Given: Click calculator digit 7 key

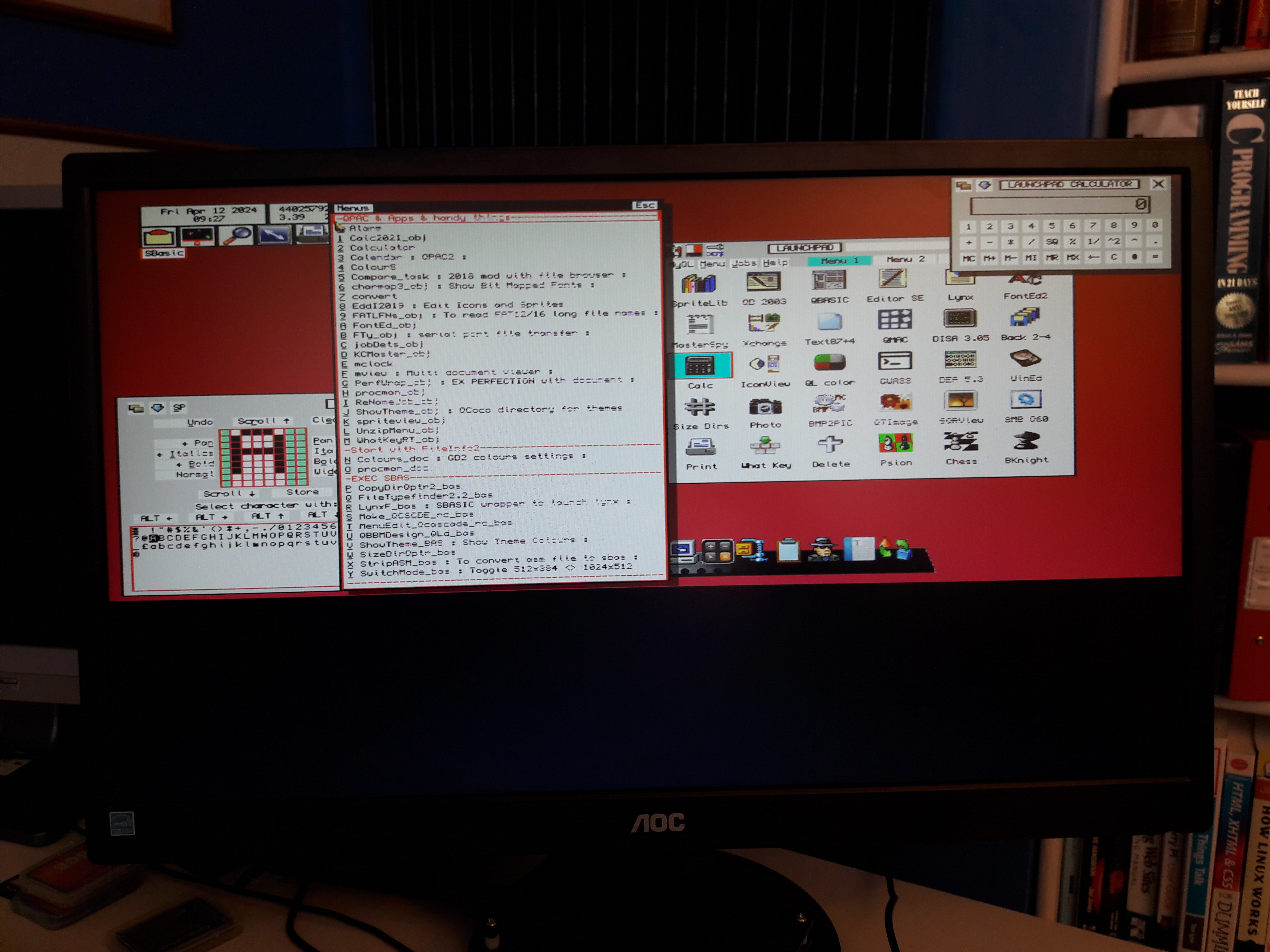Looking at the screenshot, I should (1092, 226).
